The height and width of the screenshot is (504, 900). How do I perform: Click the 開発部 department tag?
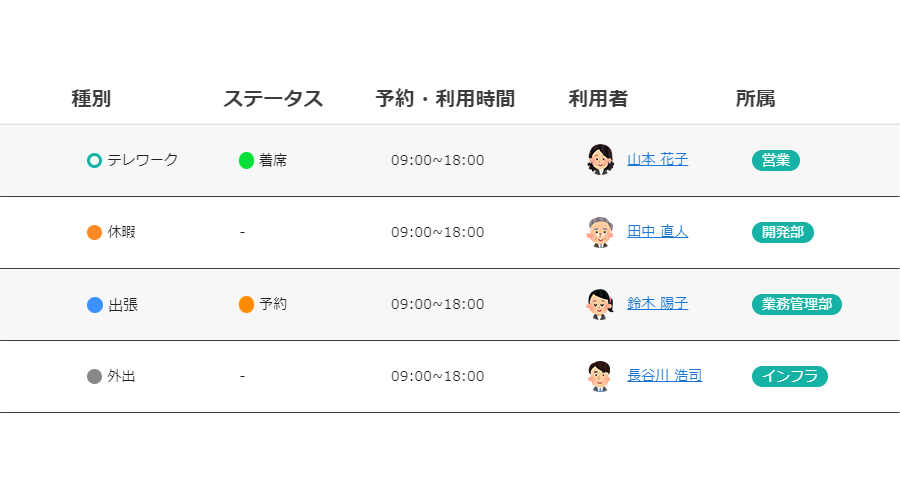tap(782, 232)
